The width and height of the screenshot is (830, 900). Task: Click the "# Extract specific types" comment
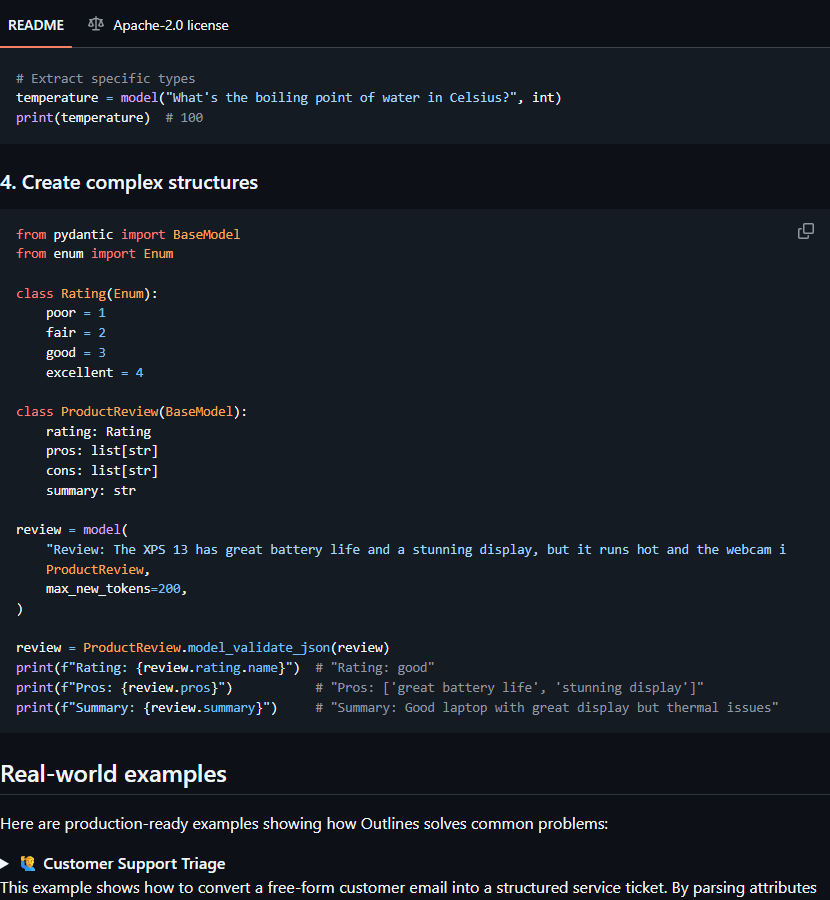click(106, 79)
